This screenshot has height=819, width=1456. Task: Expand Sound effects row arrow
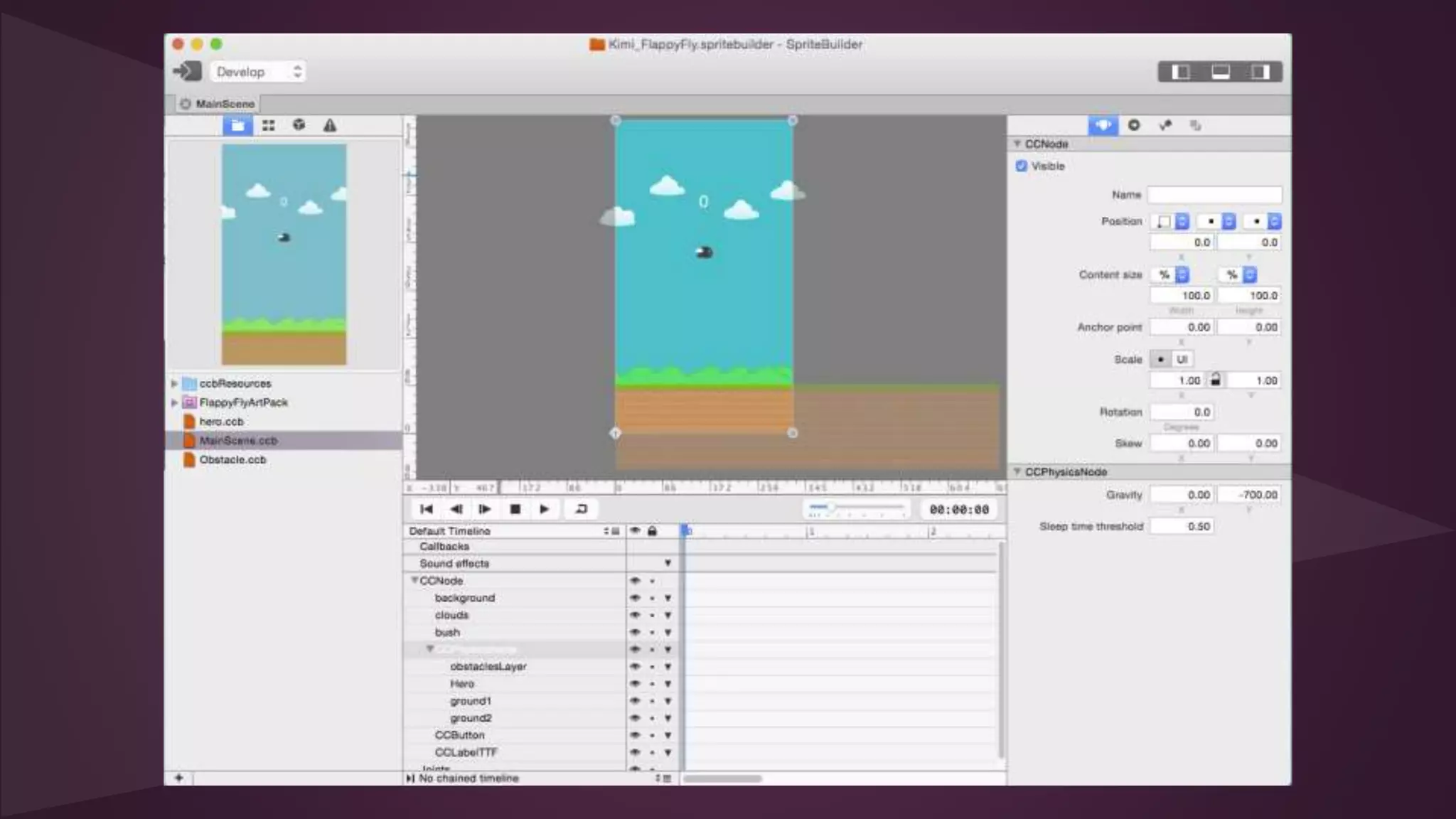click(668, 564)
